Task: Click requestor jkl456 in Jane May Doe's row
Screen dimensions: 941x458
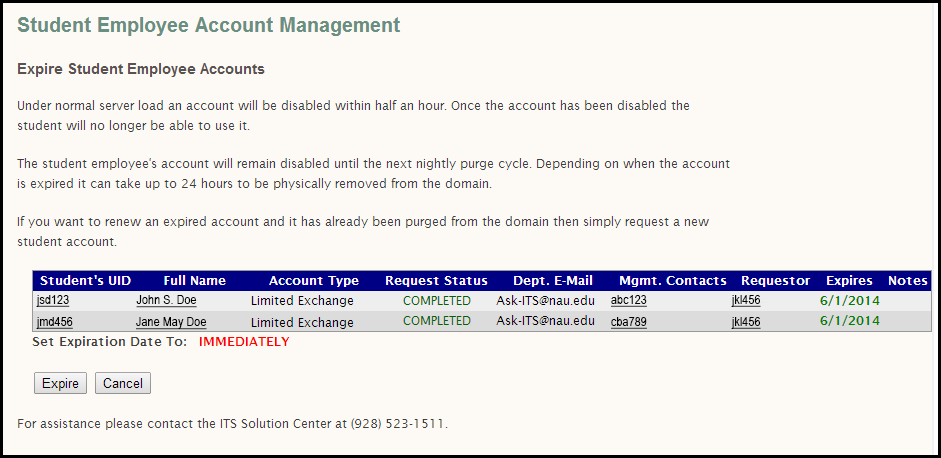Action: (x=746, y=322)
